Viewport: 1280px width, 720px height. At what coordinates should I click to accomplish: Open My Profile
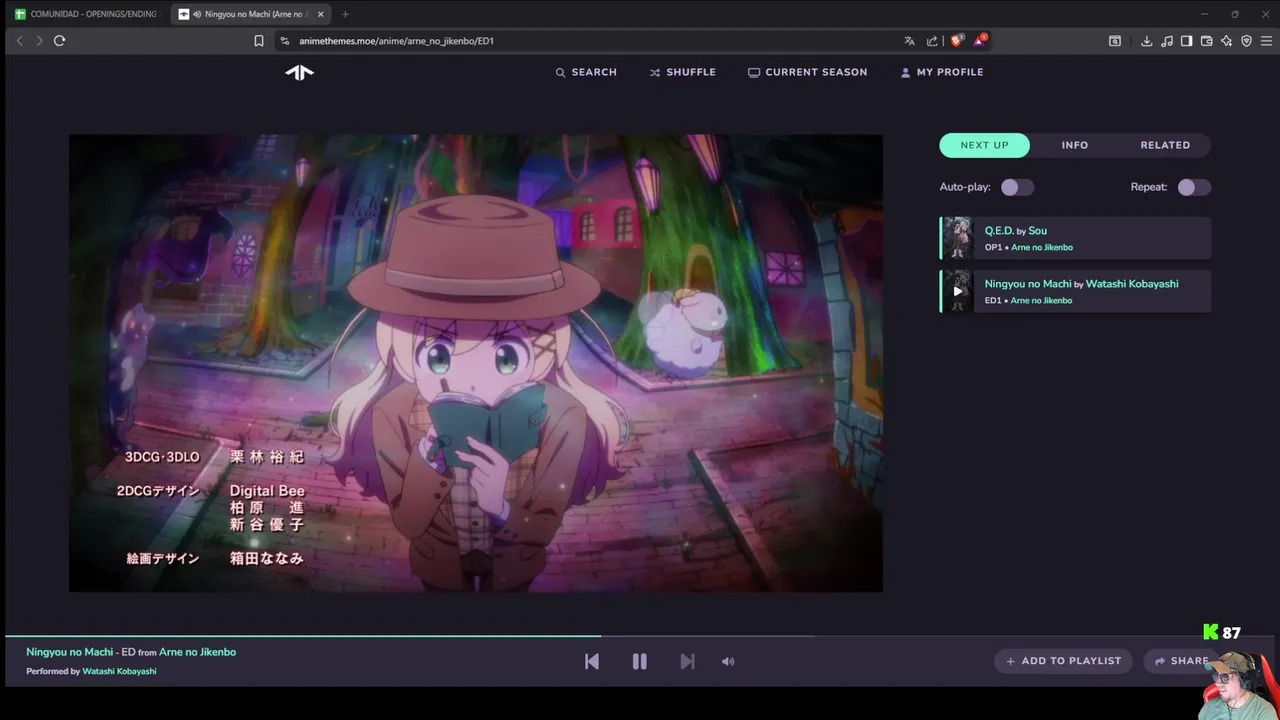click(x=942, y=72)
